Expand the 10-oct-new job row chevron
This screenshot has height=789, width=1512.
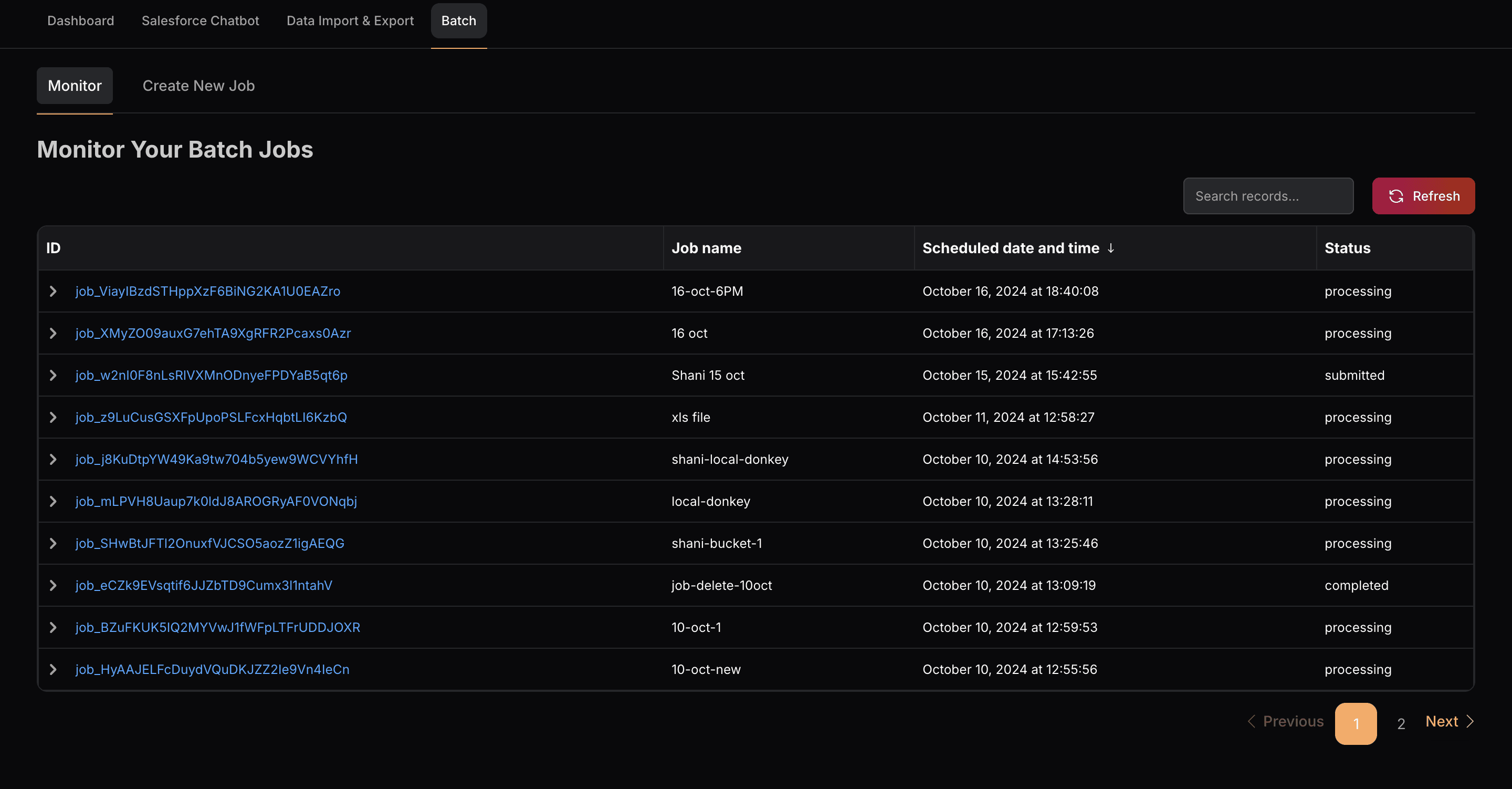(54, 669)
